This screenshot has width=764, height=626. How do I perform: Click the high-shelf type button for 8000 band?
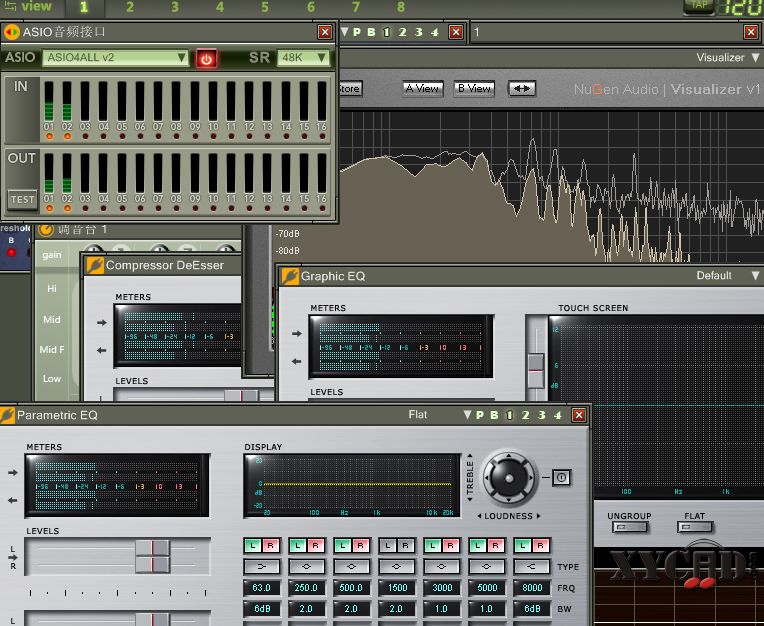pos(532,567)
